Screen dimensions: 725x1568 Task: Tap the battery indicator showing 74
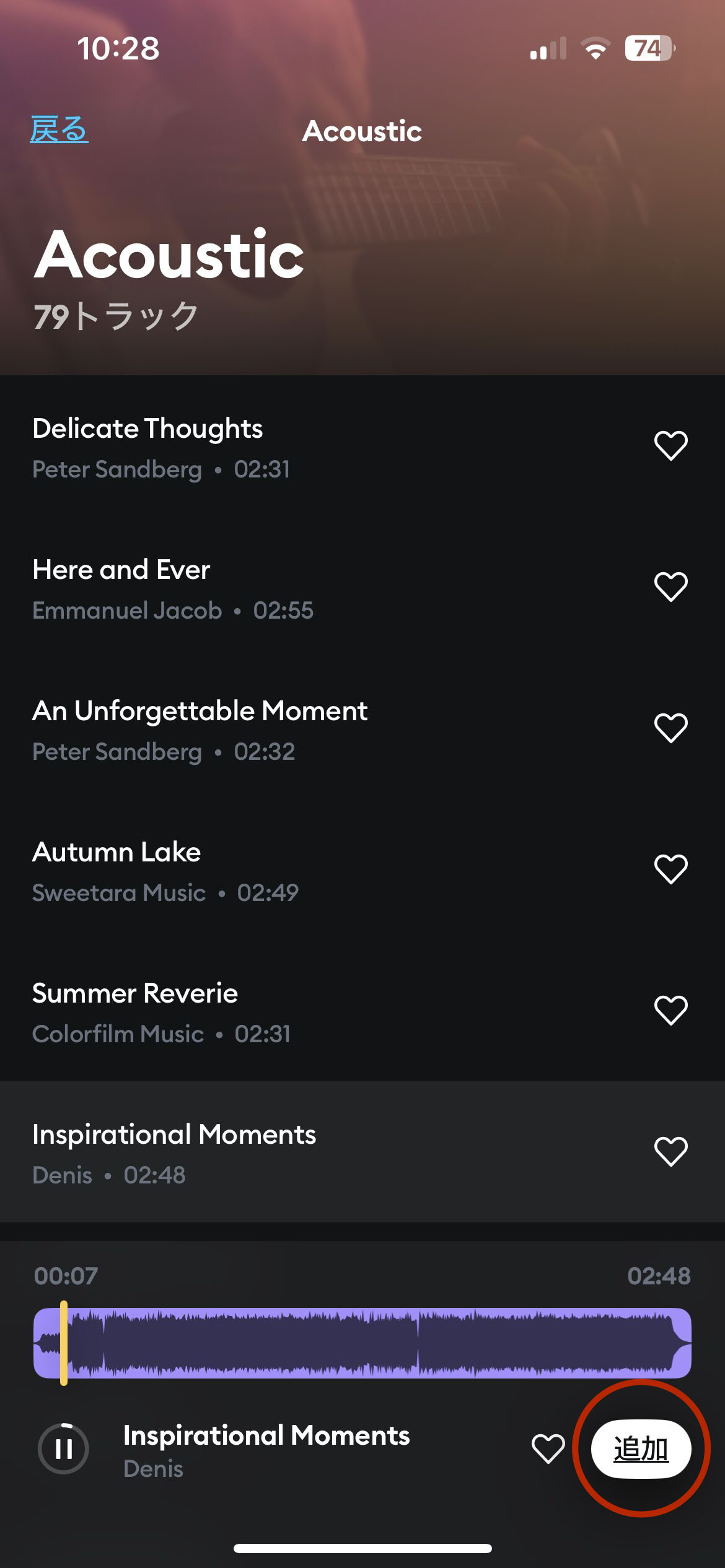[x=649, y=48]
